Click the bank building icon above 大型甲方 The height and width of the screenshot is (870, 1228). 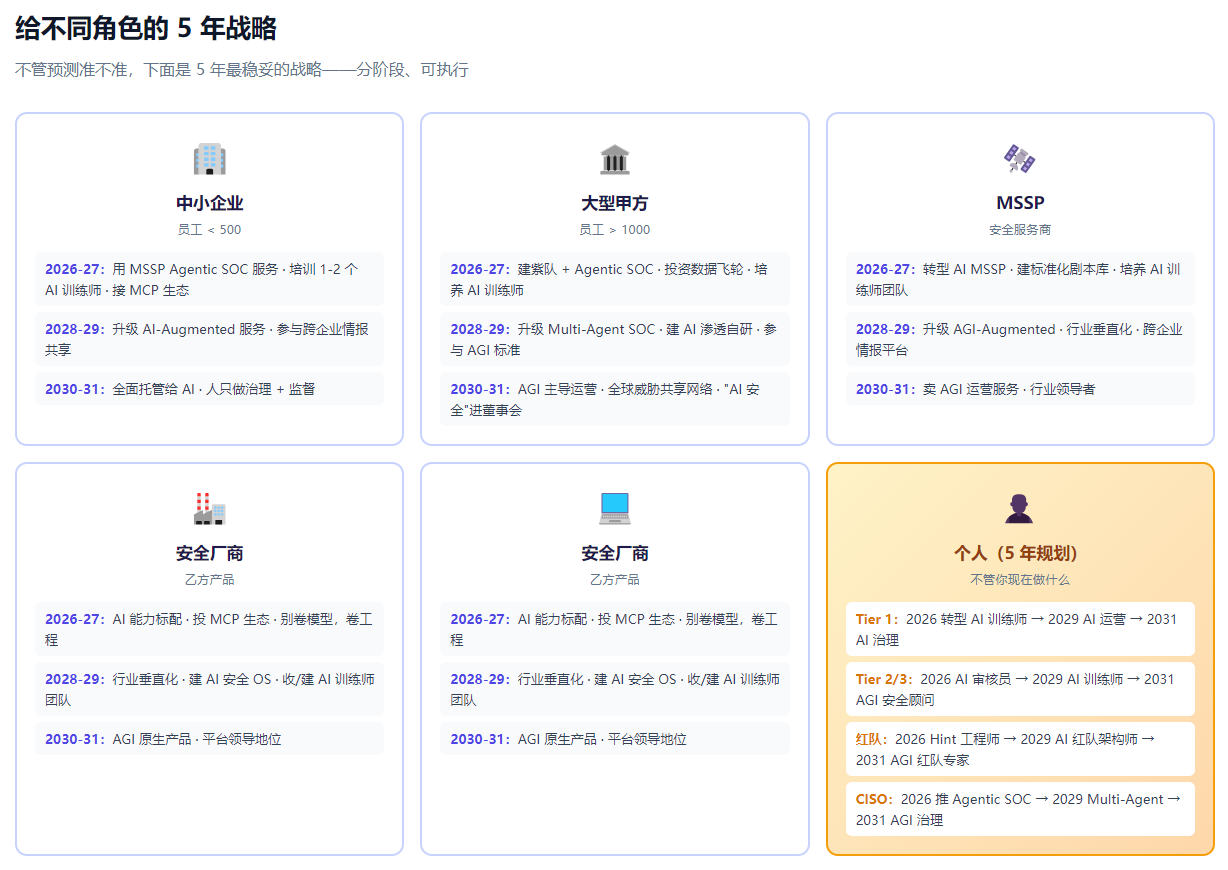[x=614, y=159]
